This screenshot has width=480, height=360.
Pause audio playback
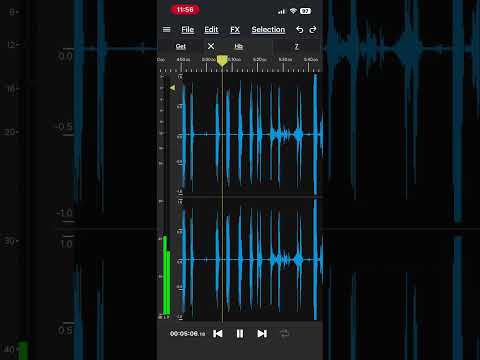pyautogui.click(x=240, y=334)
